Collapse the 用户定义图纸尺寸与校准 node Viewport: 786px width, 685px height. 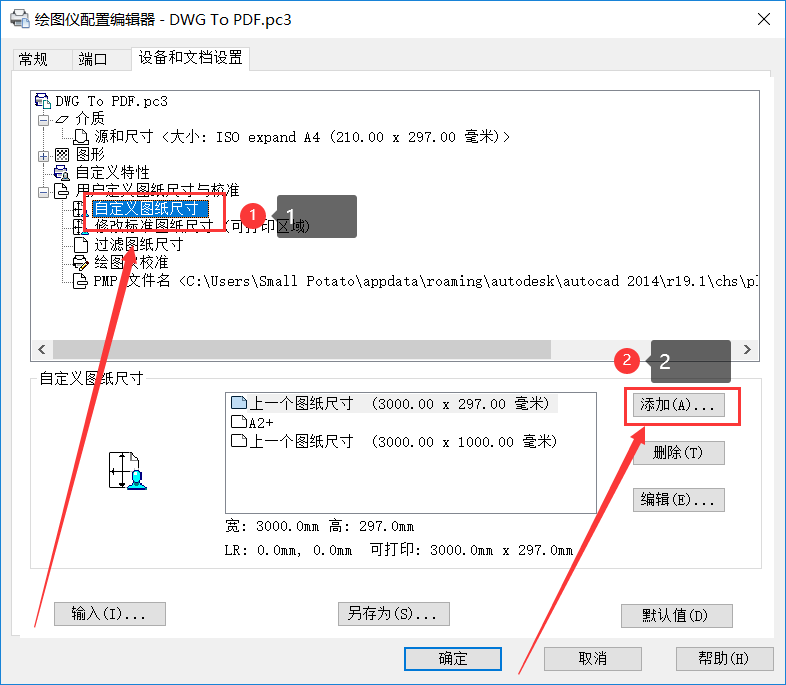[44, 192]
